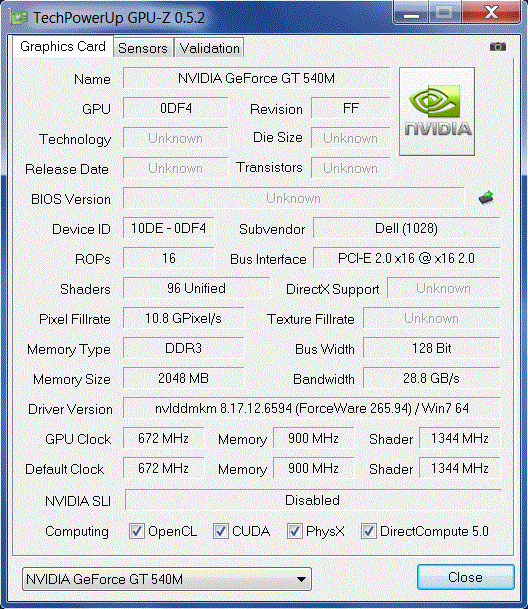Click the Default Clock value 672 MHz
Viewport: 528px width, 609px height.
click(164, 468)
